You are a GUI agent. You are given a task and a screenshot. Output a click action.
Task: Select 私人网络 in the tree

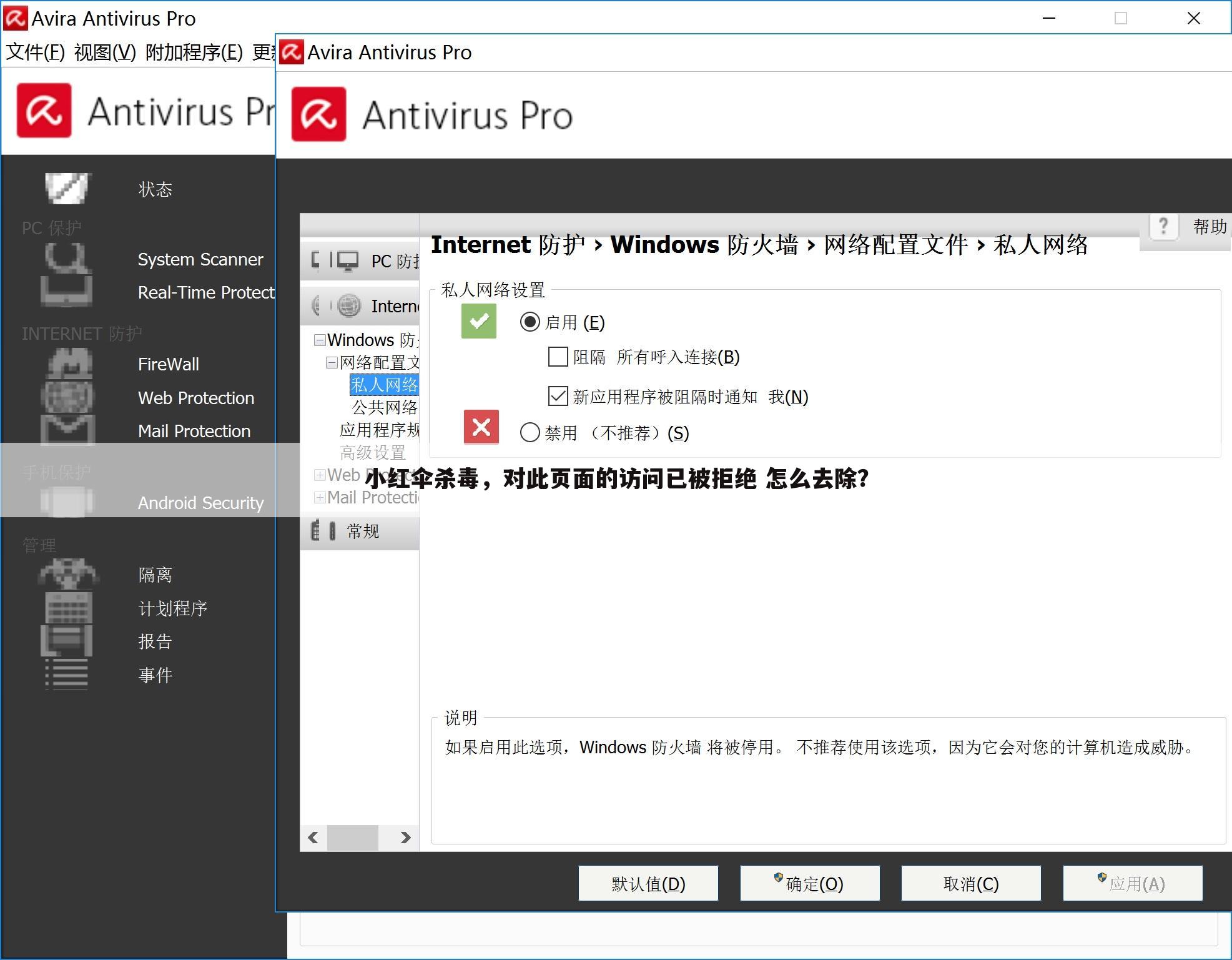(x=384, y=385)
